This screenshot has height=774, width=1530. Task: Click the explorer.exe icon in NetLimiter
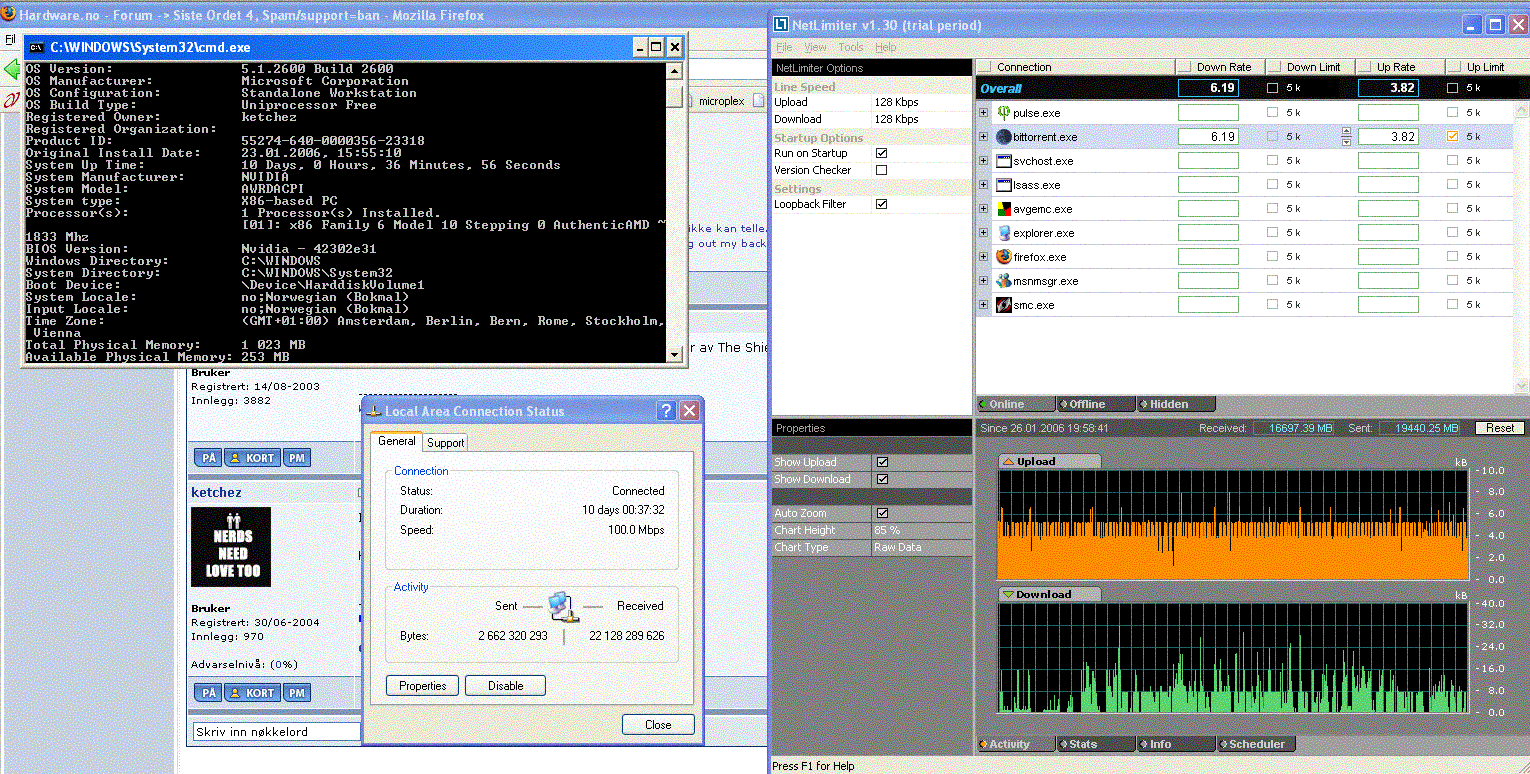point(1004,233)
